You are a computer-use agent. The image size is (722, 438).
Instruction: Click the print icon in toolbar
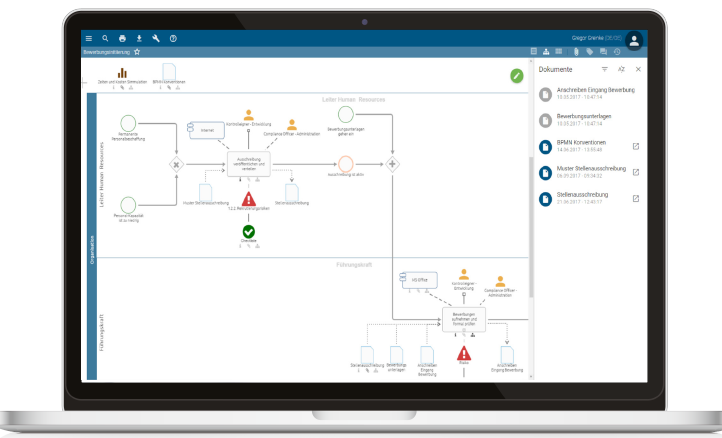[x=122, y=37]
